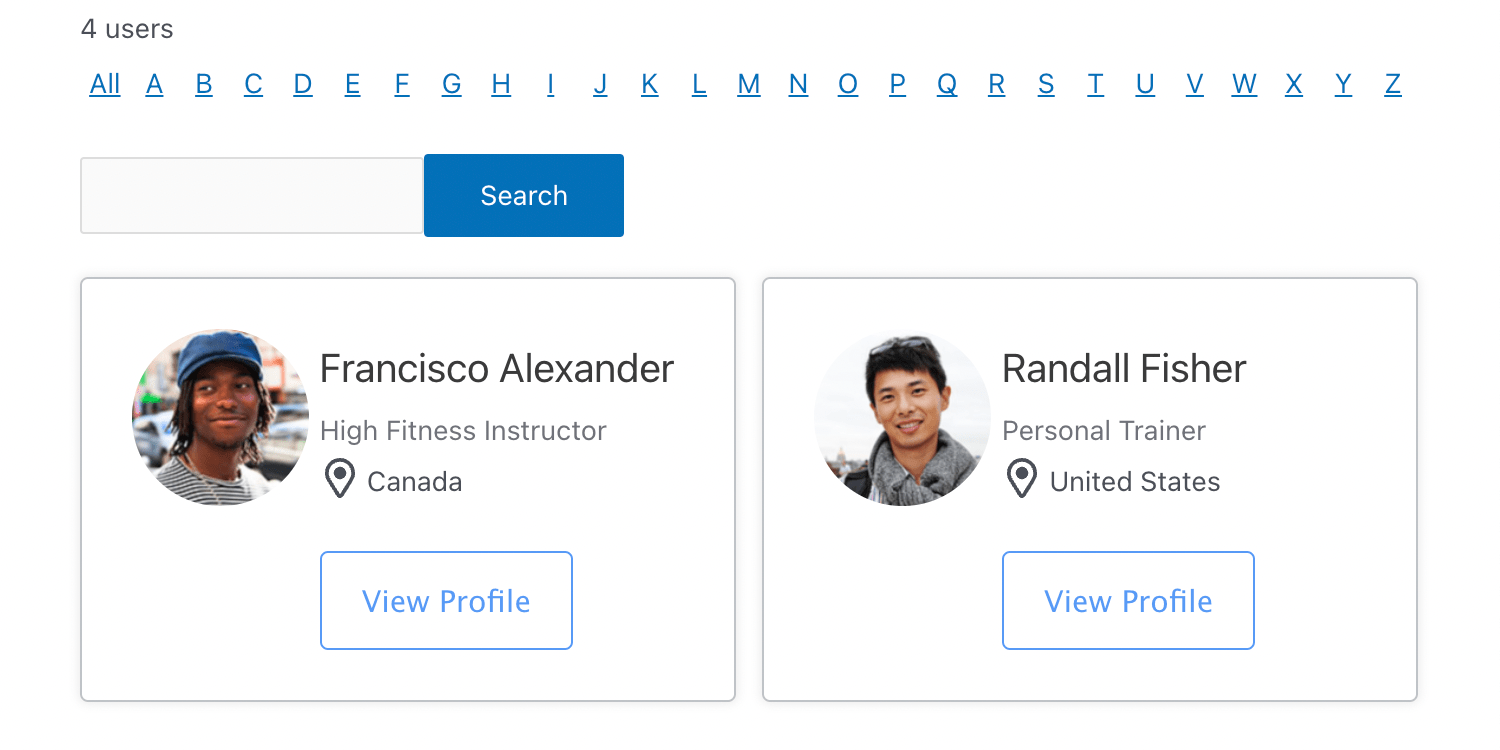
Task: Click Francisco Alexander's profile photo
Action: coord(220,417)
